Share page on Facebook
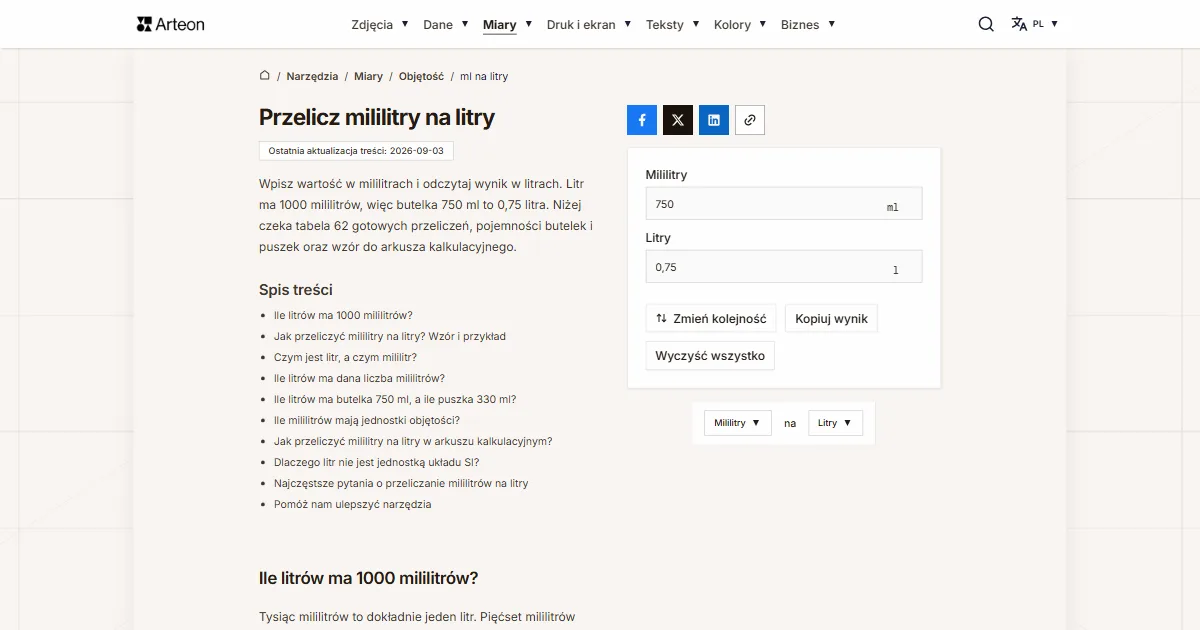This screenshot has height=630, width=1200. point(642,120)
